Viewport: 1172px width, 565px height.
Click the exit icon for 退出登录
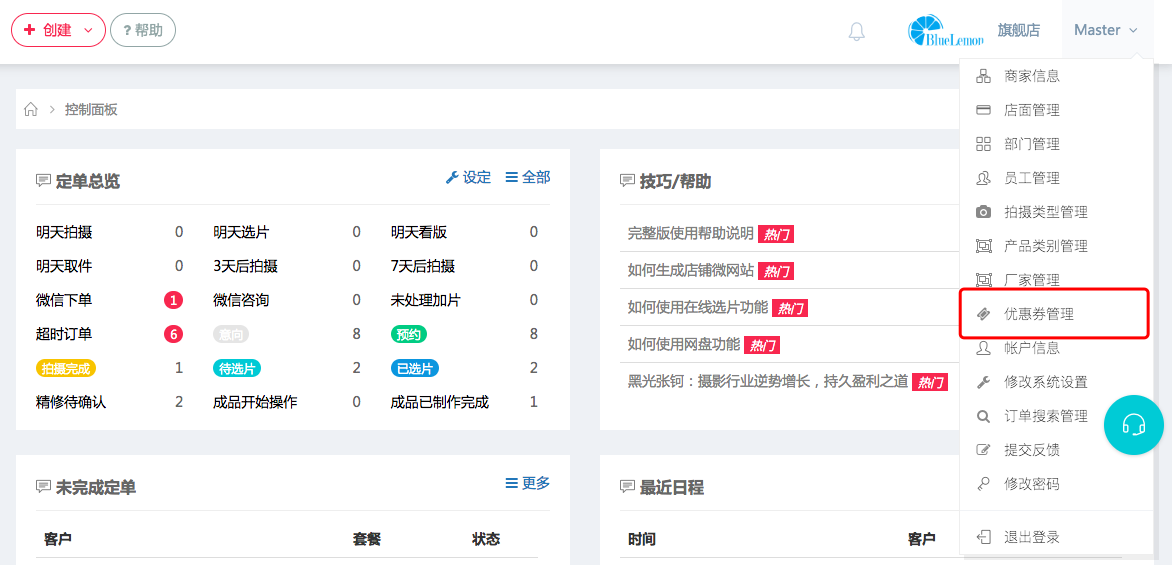[x=983, y=537]
